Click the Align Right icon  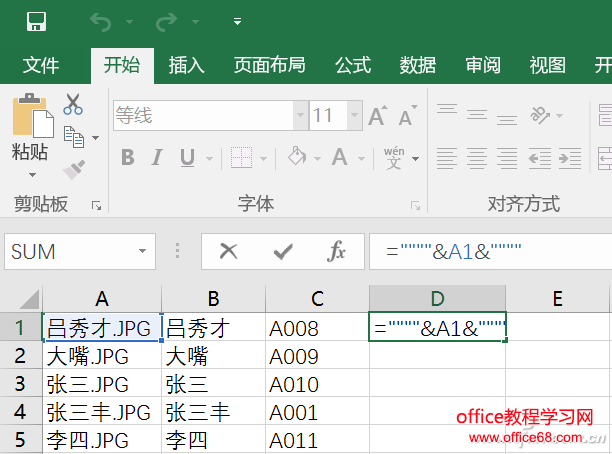click(507, 158)
